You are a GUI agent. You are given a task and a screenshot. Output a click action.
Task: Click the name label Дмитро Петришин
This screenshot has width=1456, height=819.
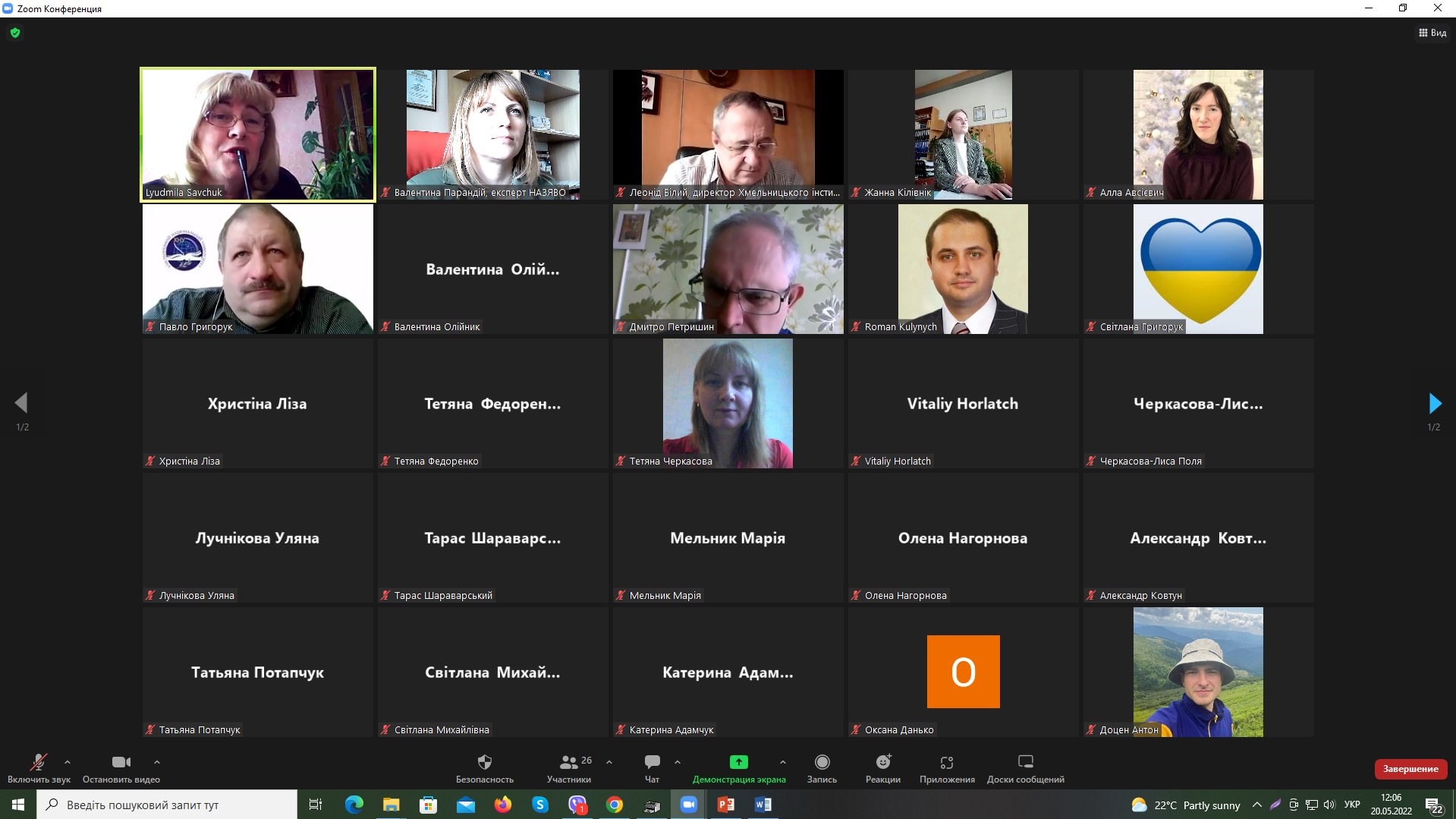[671, 327]
